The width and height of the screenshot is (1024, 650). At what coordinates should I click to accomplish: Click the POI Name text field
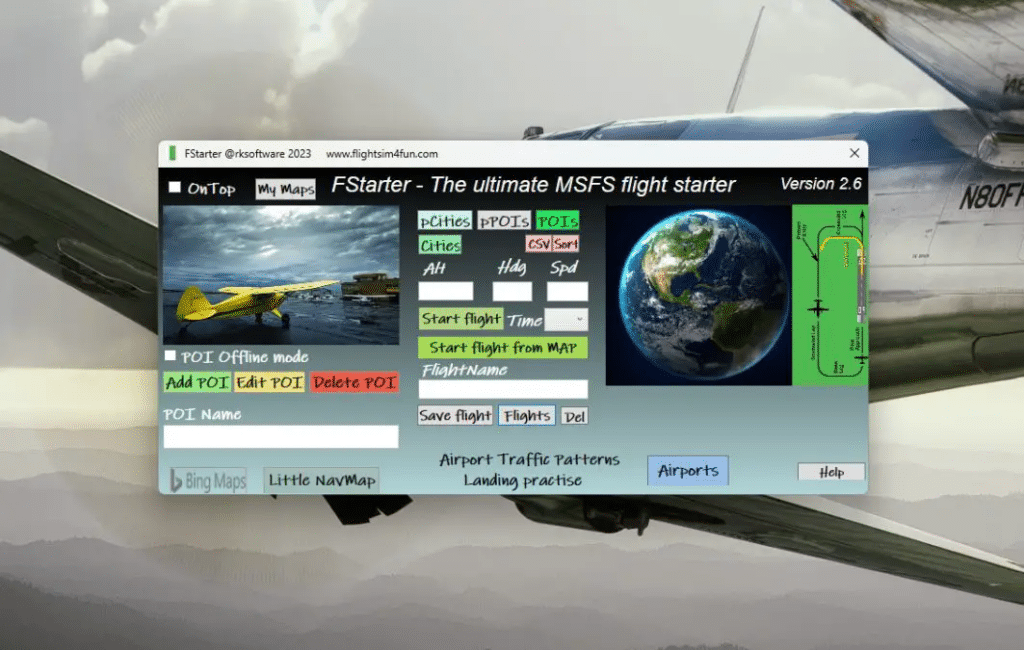pos(281,437)
